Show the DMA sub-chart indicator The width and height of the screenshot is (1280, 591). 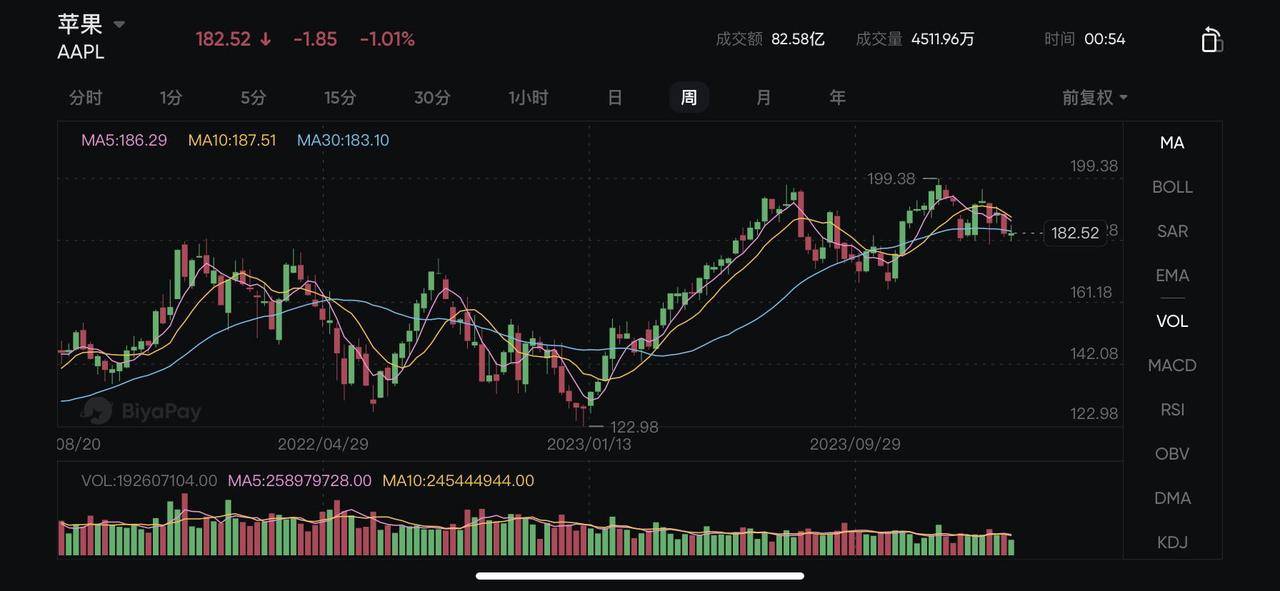pos(1172,497)
